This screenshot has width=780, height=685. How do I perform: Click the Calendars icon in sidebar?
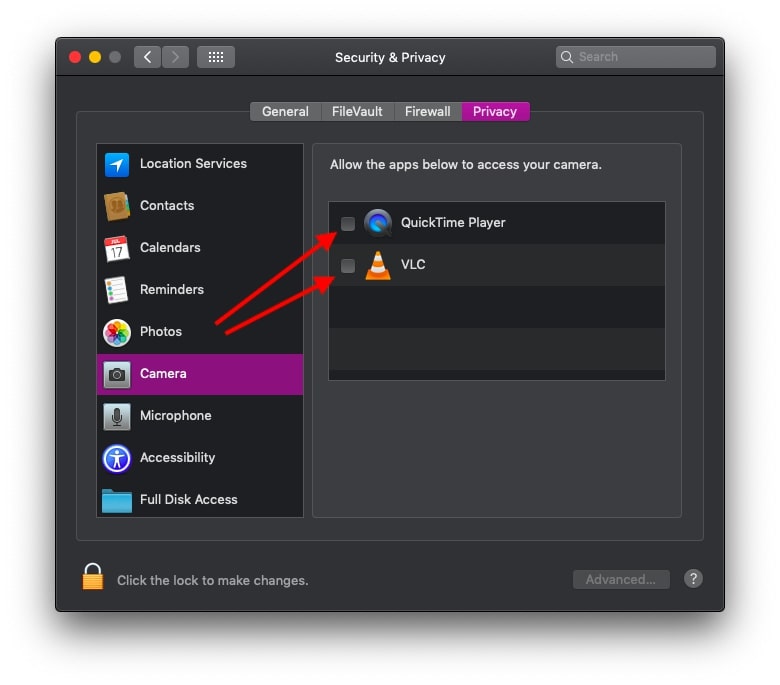[x=117, y=248]
